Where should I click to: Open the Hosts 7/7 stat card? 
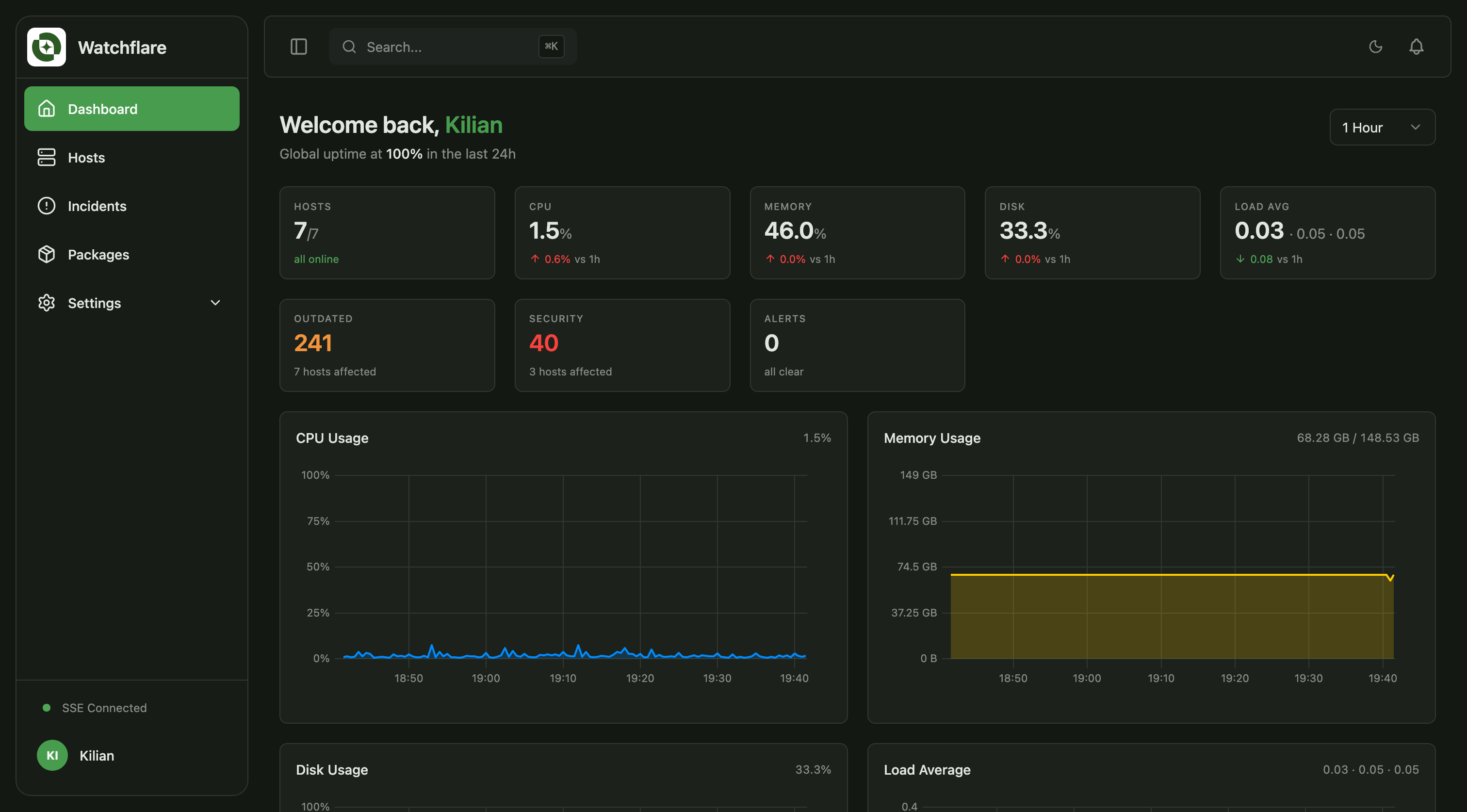[x=387, y=233]
